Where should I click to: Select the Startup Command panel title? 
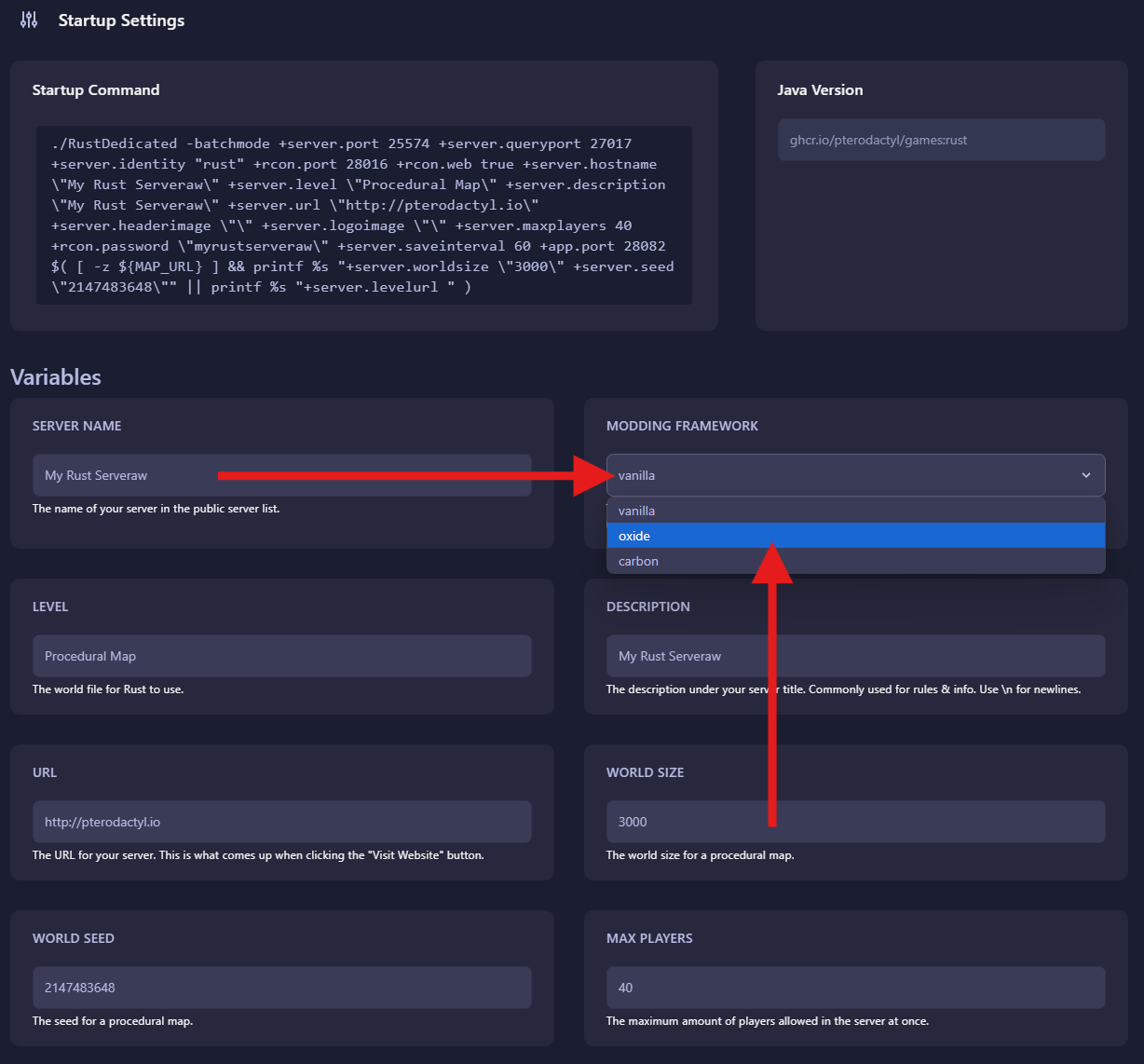pos(96,89)
